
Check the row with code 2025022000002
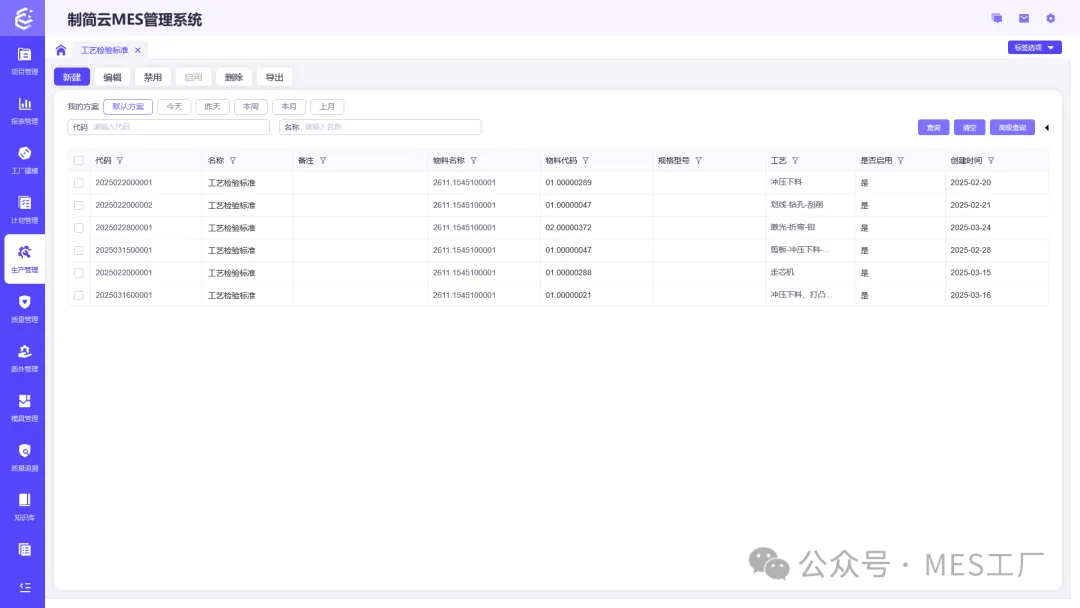tap(79, 205)
